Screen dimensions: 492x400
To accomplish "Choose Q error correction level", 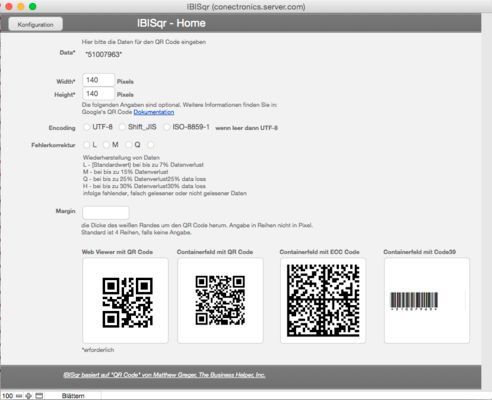I will pyautogui.click(x=128, y=145).
